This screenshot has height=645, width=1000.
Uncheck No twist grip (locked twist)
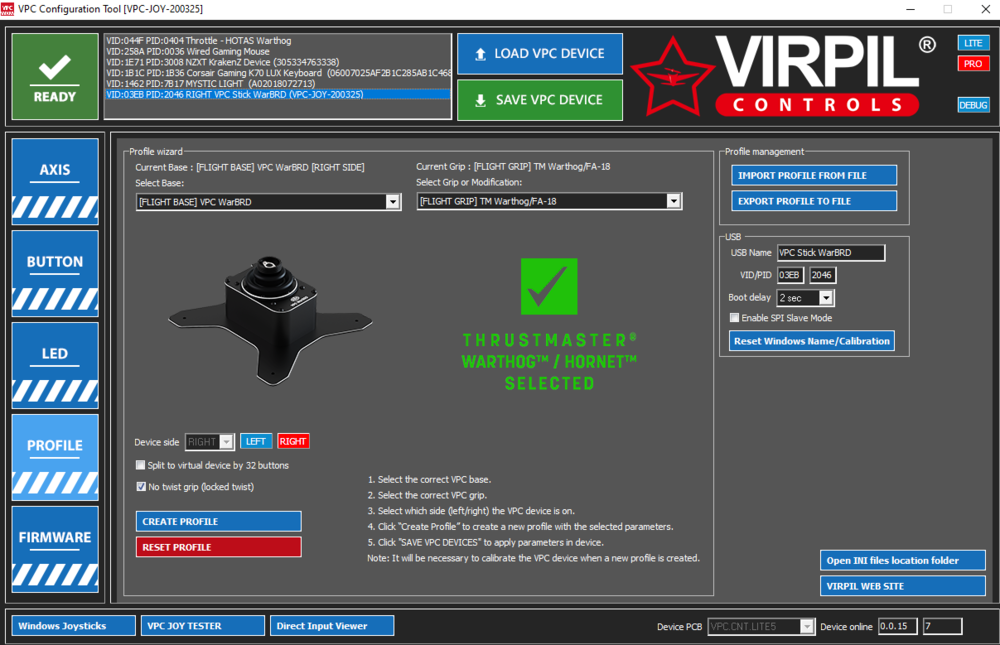coord(141,487)
